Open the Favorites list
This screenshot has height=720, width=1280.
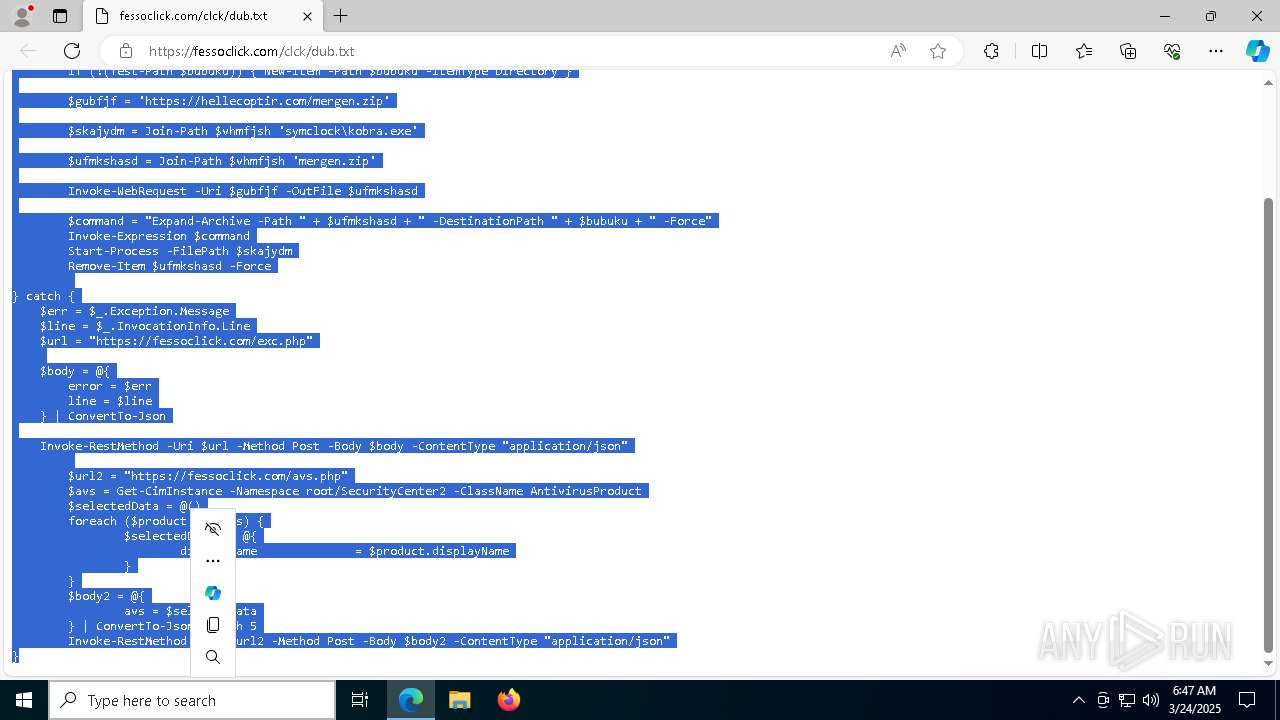tap(1084, 51)
